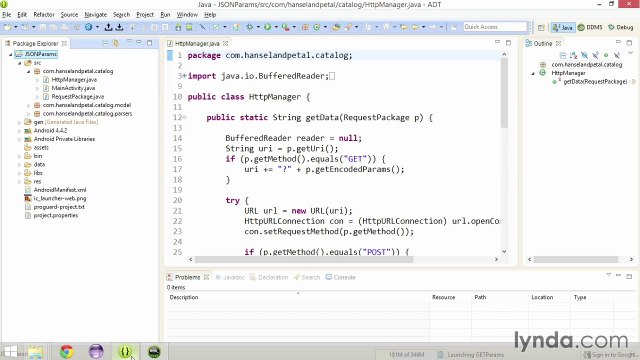
Task: Open the Project menu
Action: coord(145,14)
